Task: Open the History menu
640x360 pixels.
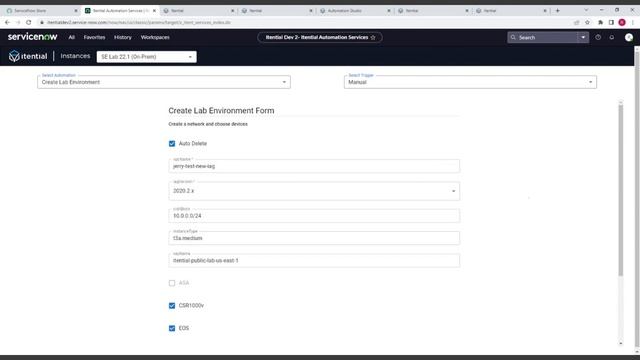Action: tap(123, 38)
